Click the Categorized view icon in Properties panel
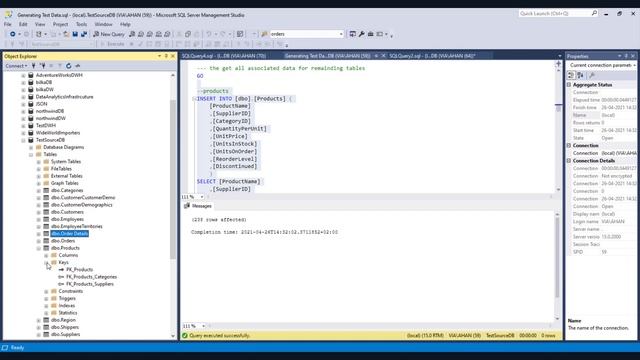The height and width of the screenshot is (360, 640). [x=571, y=75]
